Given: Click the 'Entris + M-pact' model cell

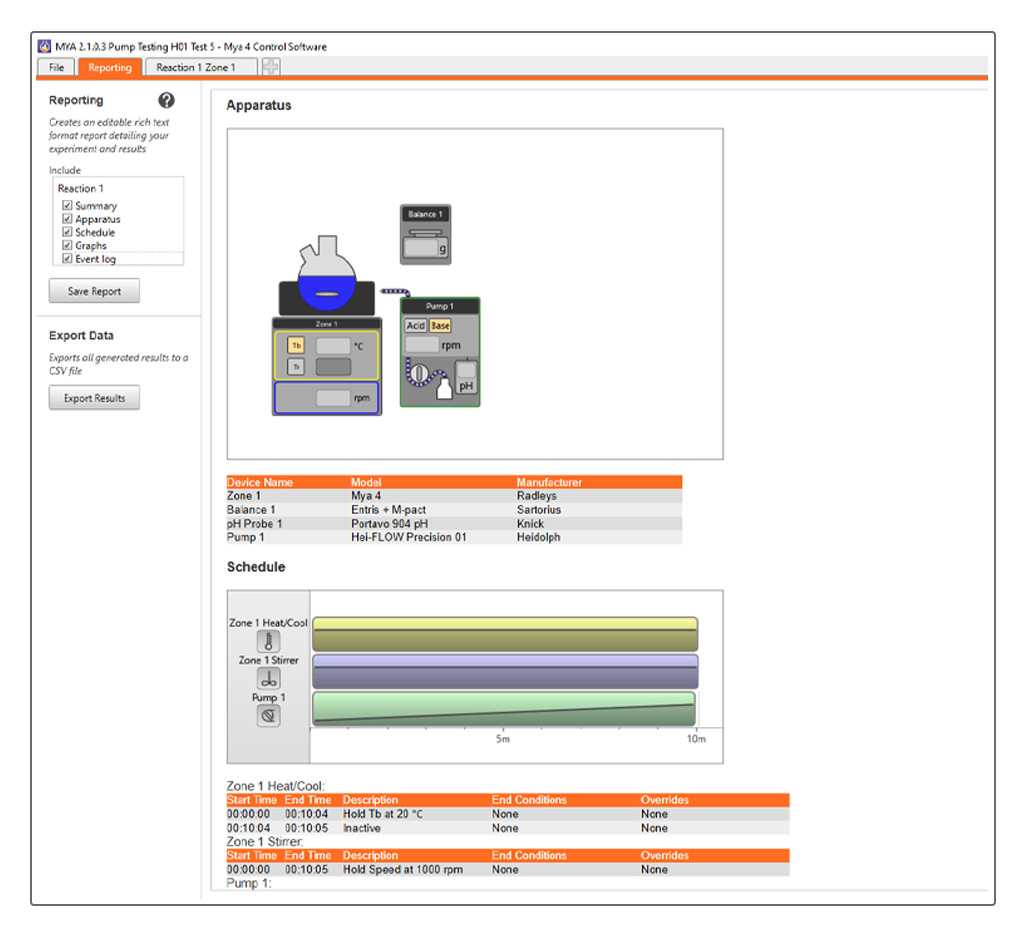Looking at the screenshot, I should click(388, 510).
